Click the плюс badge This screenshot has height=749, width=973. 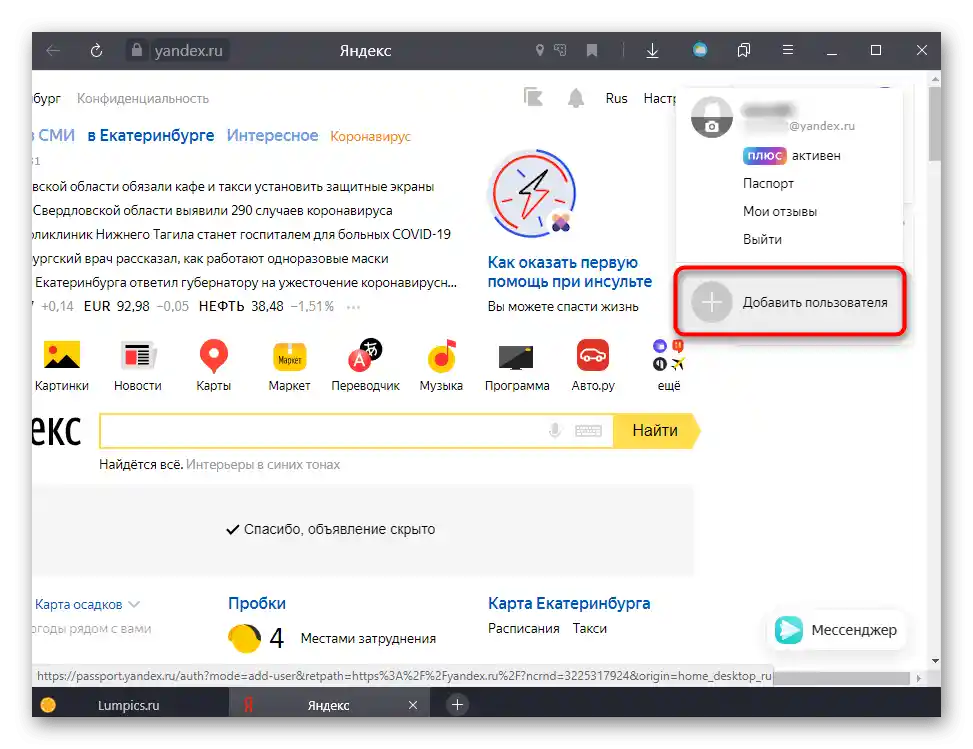[764, 155]
